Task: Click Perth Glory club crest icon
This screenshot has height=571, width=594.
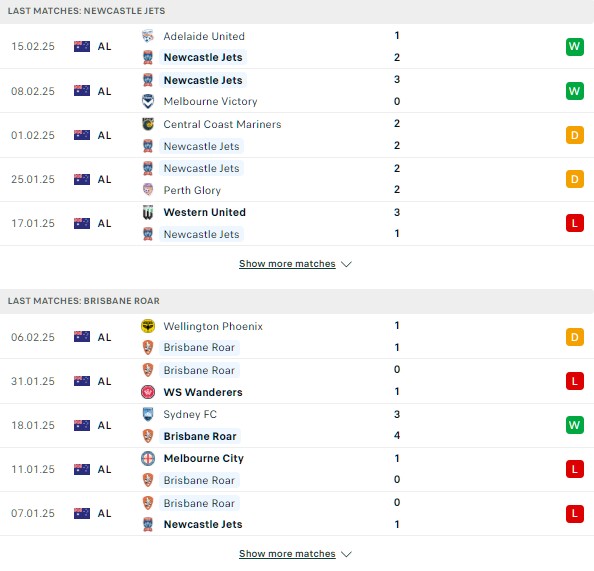Action: [148, 189]
